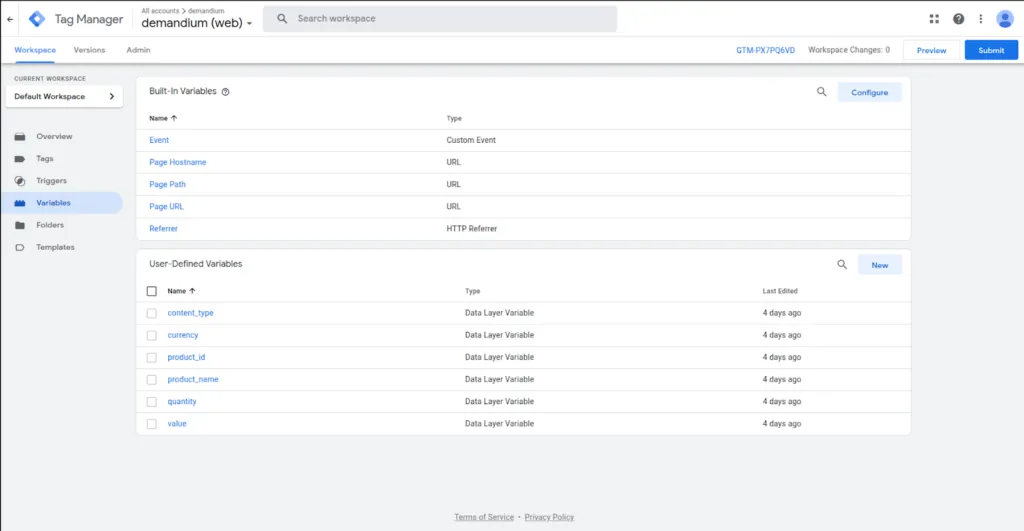The image size is (1024, 531).
Task: Click the Built-In Variables help icon
Action: tap(225, 92)
